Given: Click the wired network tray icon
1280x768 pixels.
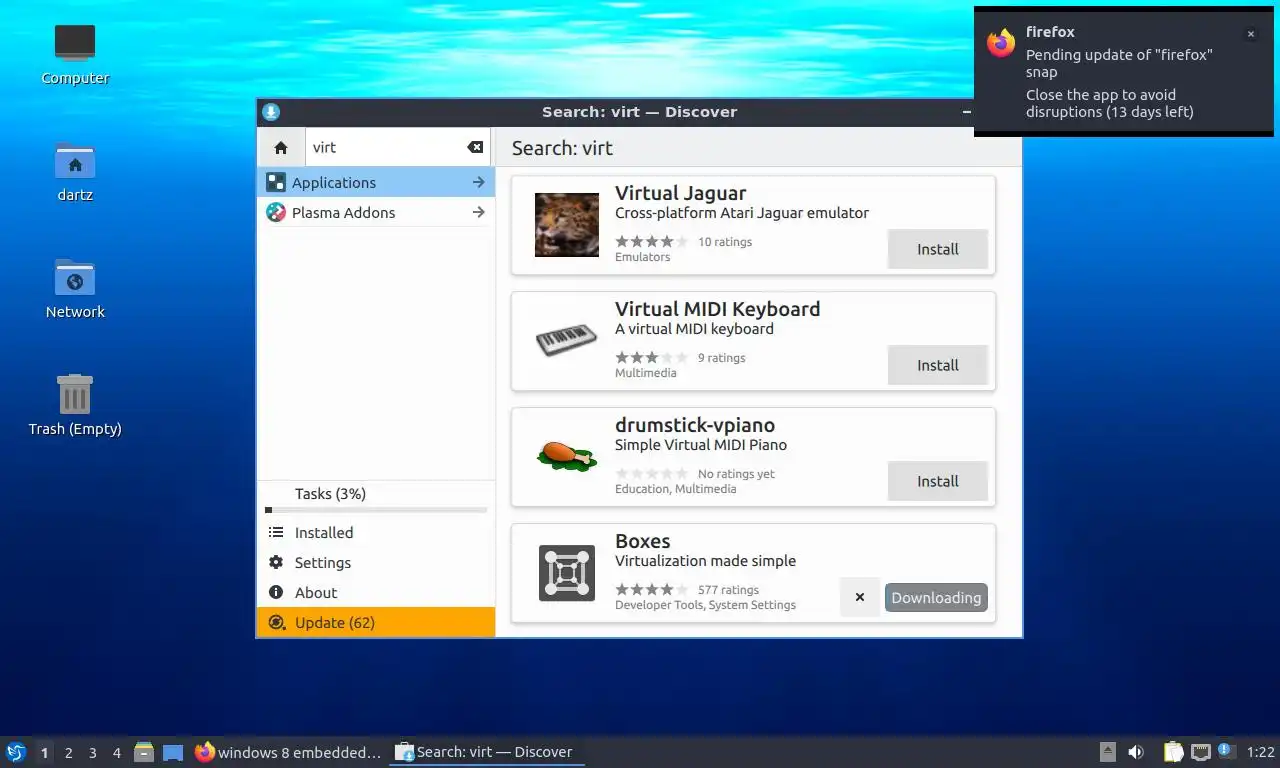Looking at the screenshot, I should click(x=1201, y=752).
